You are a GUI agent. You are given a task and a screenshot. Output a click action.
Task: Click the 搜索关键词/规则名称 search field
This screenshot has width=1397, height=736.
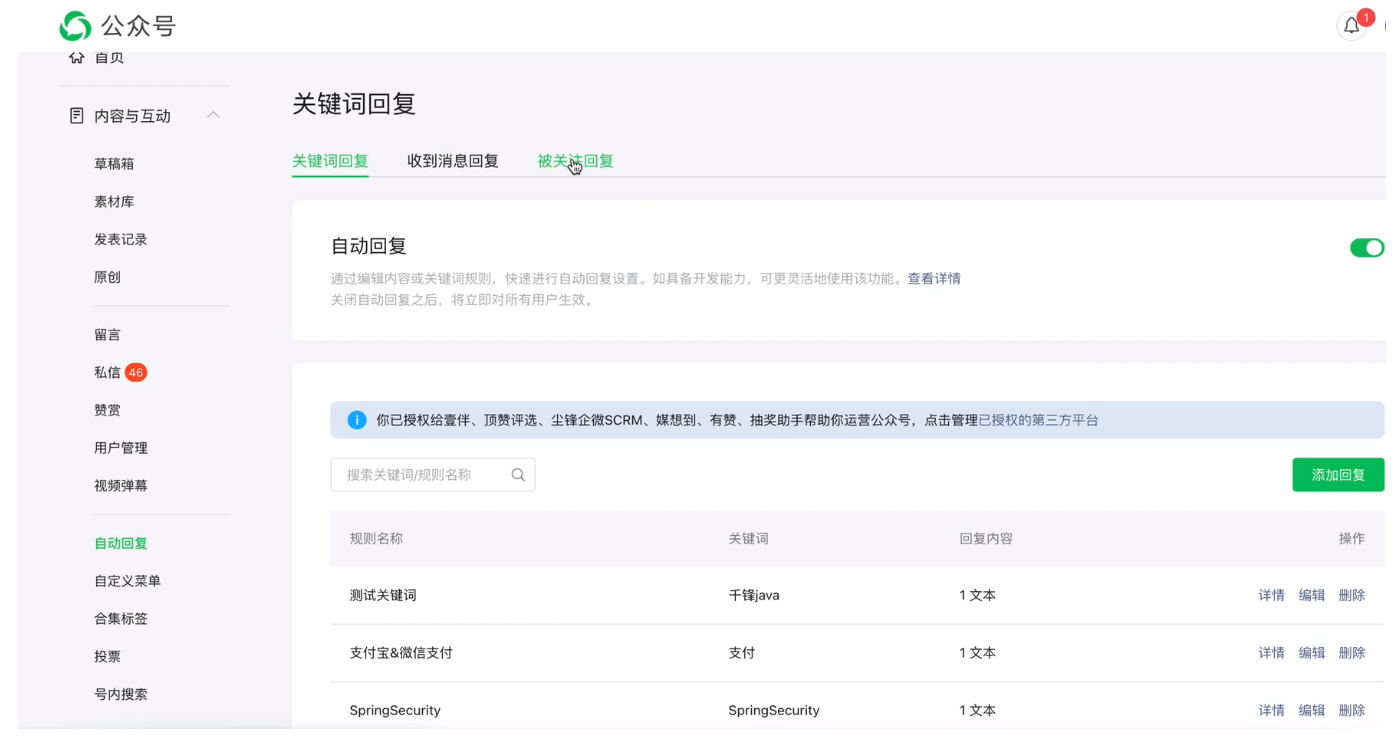pyautogui.click(x=432, y=475)
